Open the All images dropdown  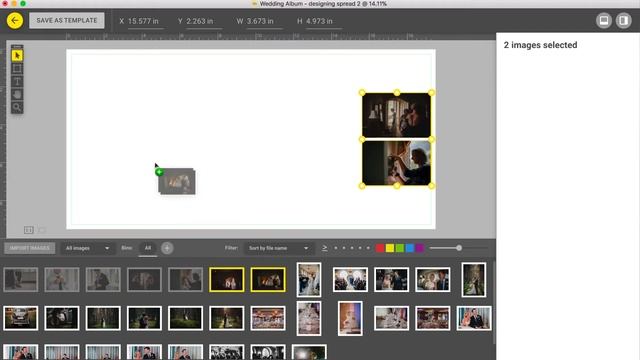pyautogui.click(x=87, y=248)
